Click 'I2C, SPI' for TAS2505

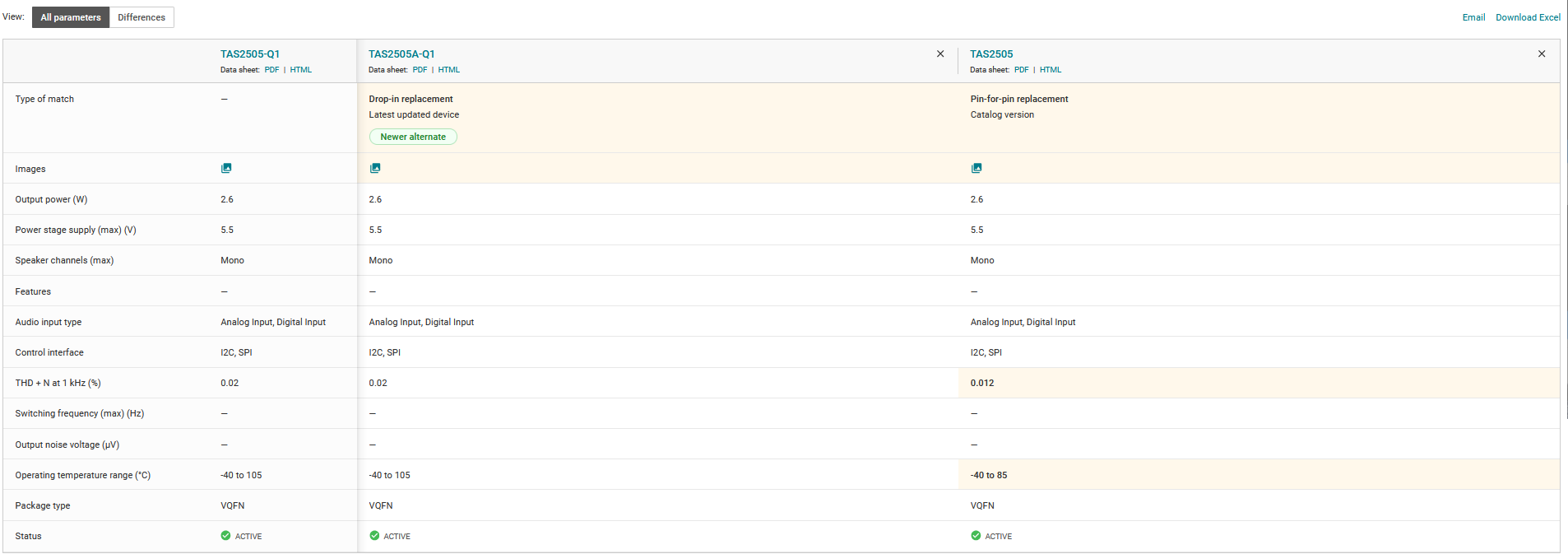click(986, 352)
